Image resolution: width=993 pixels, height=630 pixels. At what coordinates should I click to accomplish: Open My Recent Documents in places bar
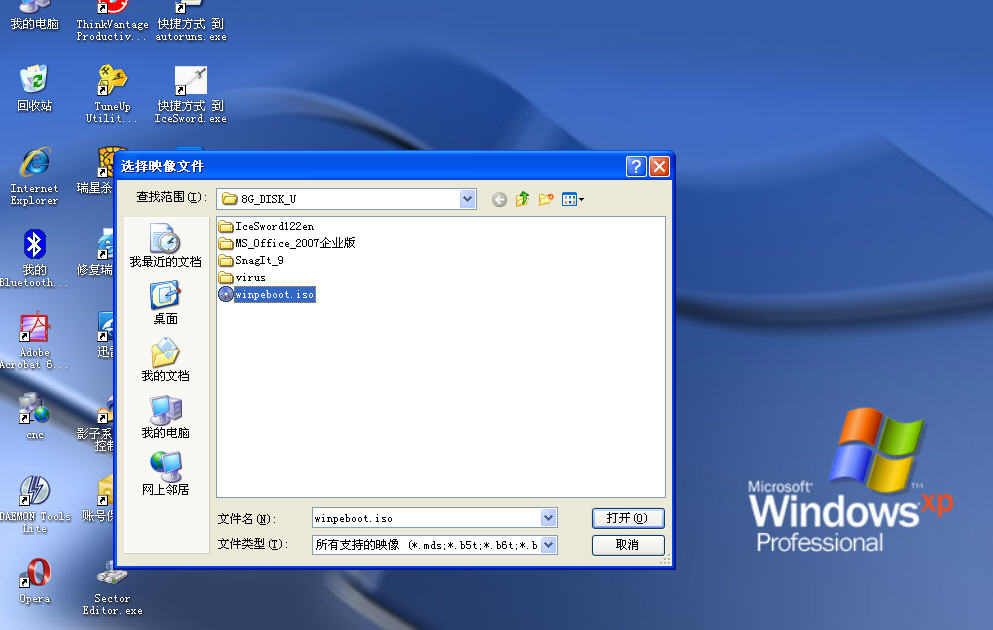(165, 245)
